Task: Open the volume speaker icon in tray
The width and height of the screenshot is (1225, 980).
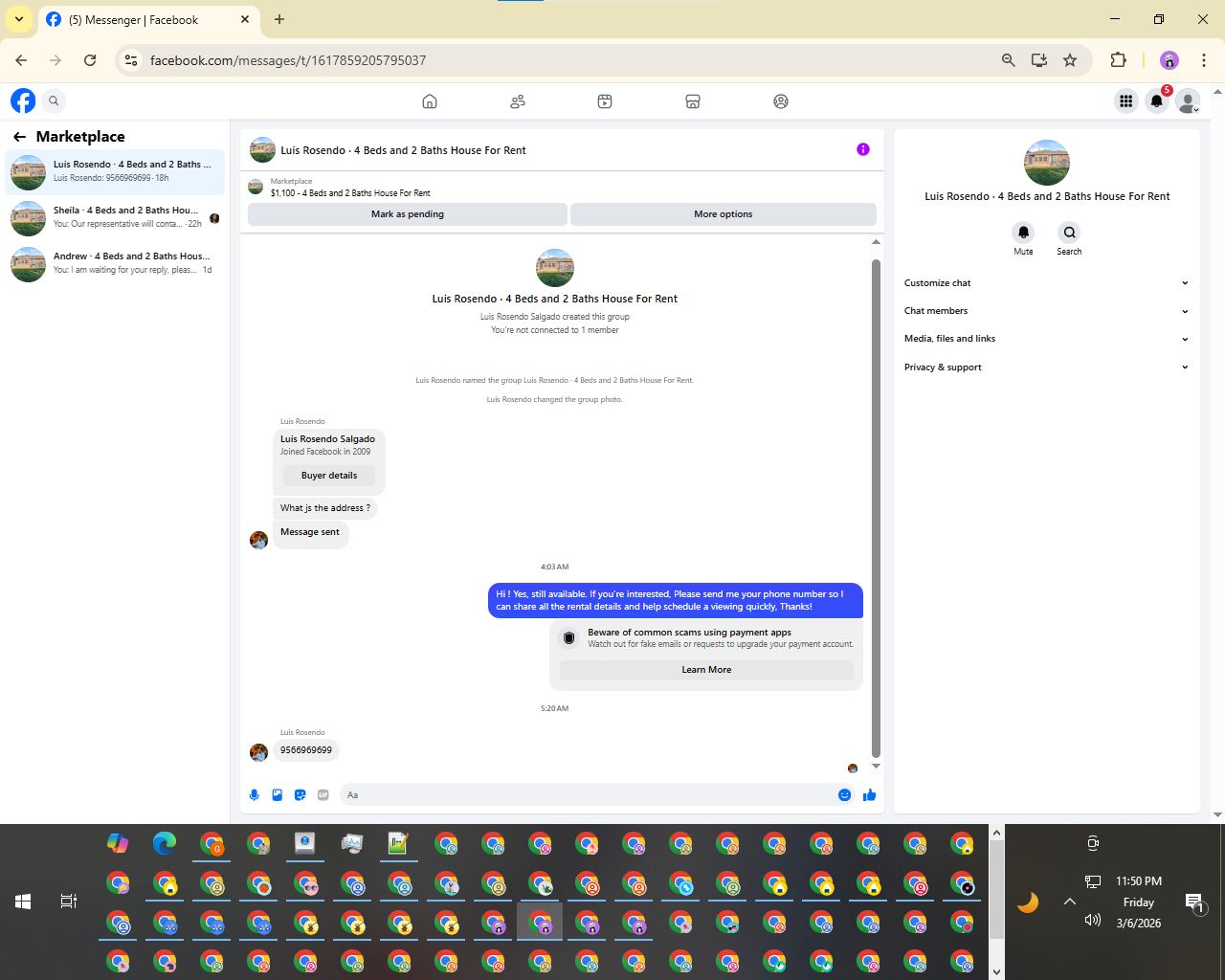Action: coord(1093,920)
